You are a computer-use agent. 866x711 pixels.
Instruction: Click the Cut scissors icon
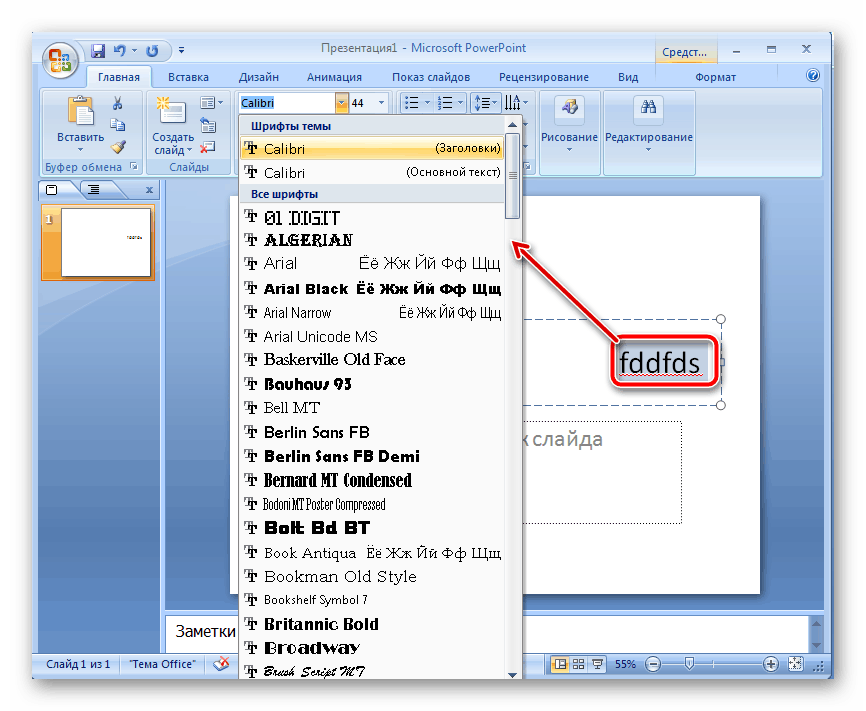click(x=117, y=103)
